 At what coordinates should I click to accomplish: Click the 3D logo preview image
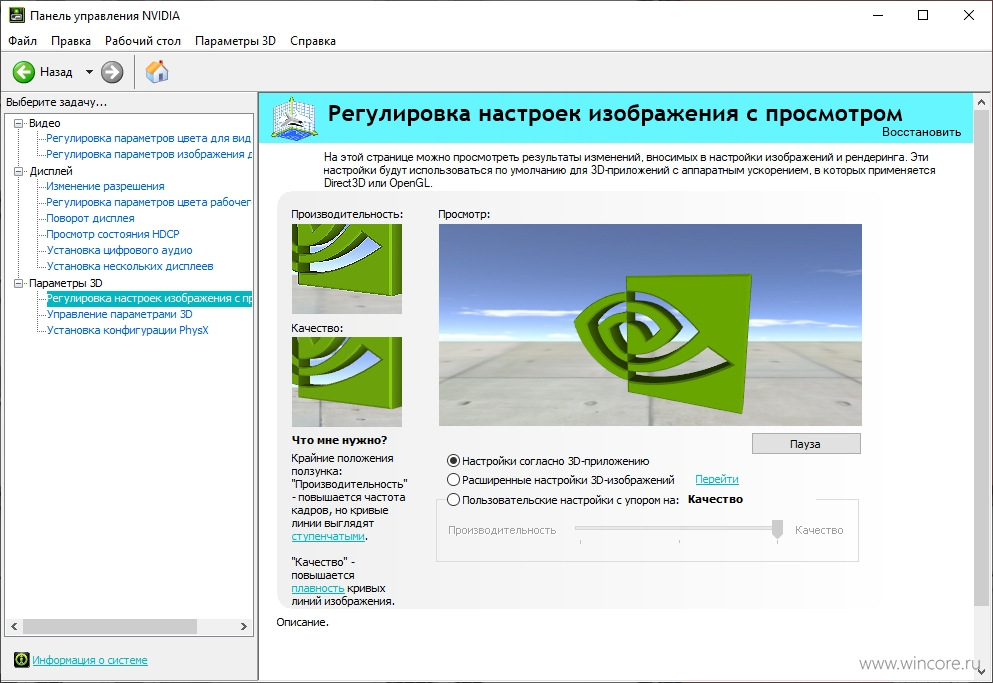[650, 324]
